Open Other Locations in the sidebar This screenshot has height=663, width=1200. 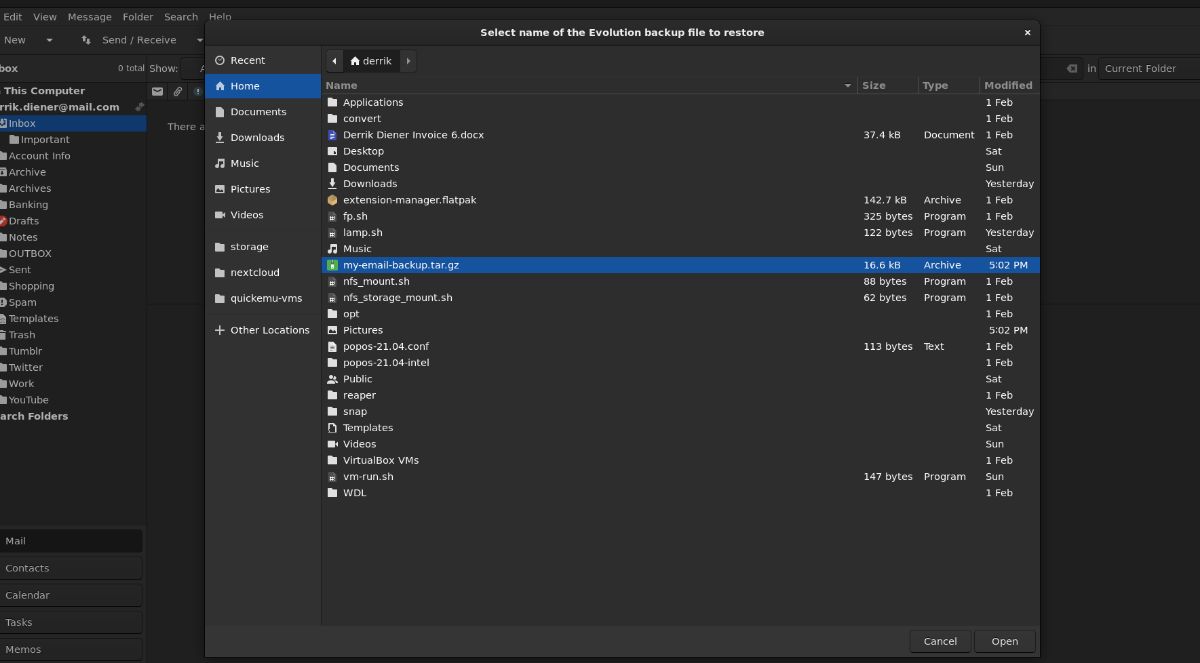(x=266, y=328)
